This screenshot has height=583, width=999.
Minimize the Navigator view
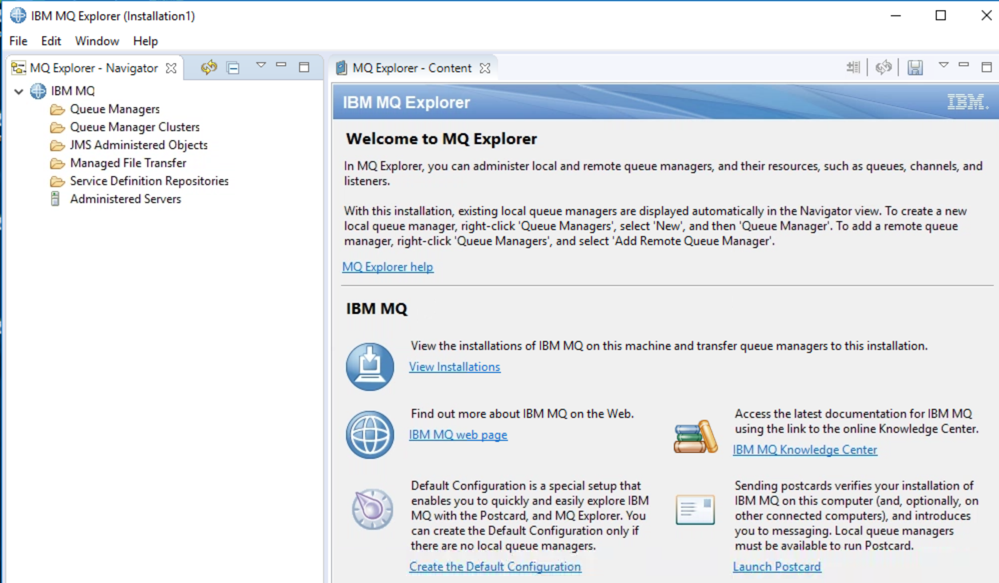[x=281, y=65]
